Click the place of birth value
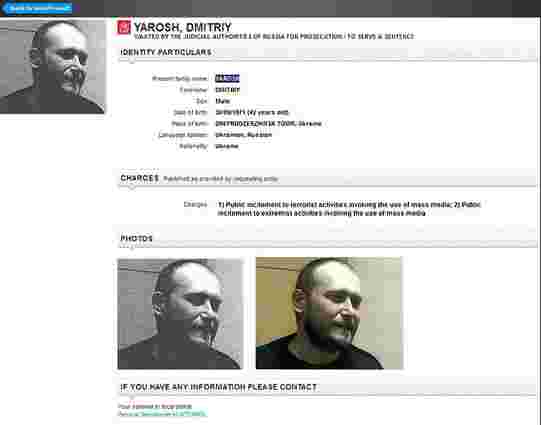This screenshot has width=541, height=425. coord(268,123)
